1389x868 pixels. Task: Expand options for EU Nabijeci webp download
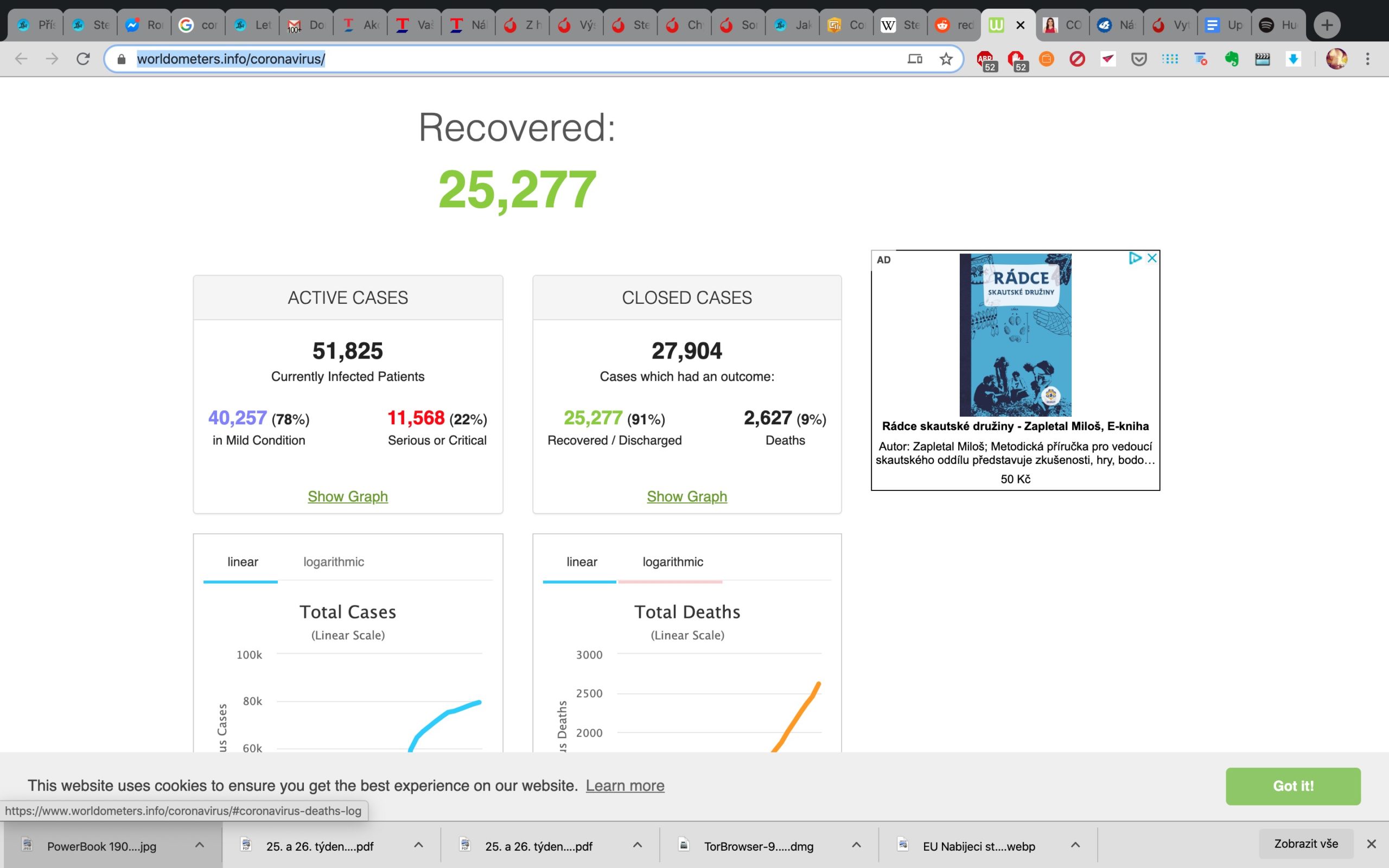(x=1075, y=845)
